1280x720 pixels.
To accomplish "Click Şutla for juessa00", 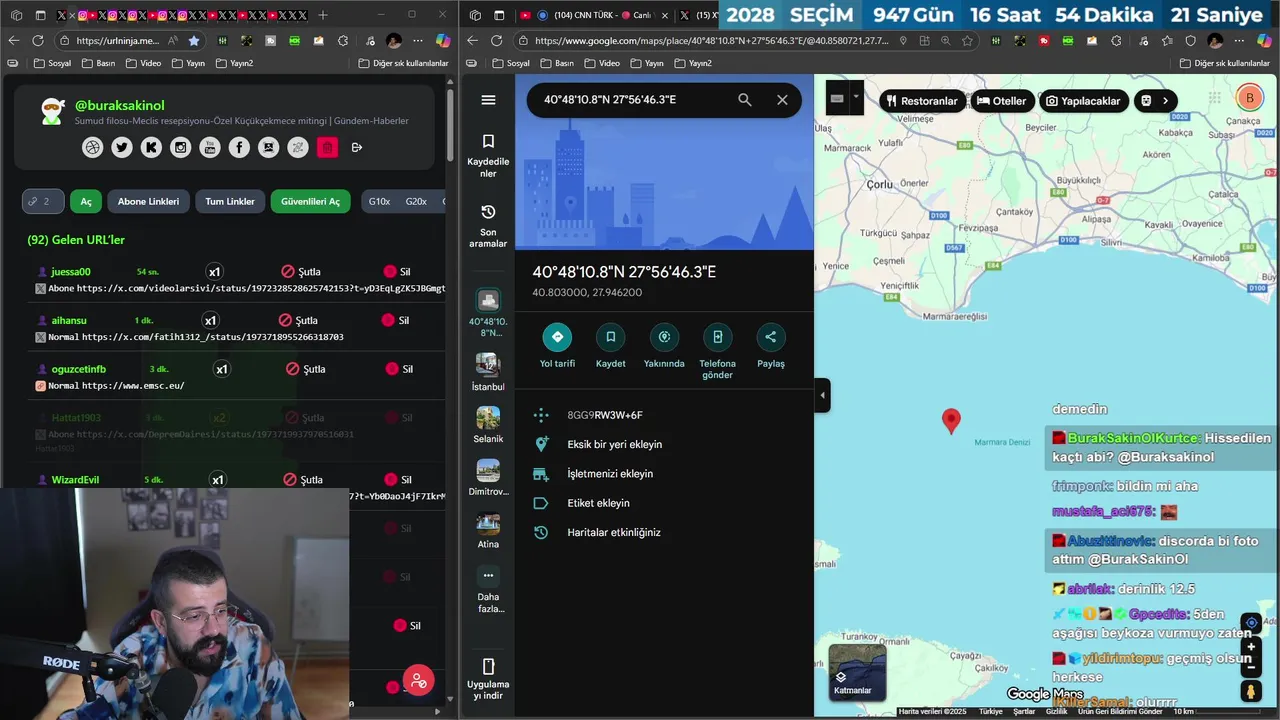I will coord(301,271).
